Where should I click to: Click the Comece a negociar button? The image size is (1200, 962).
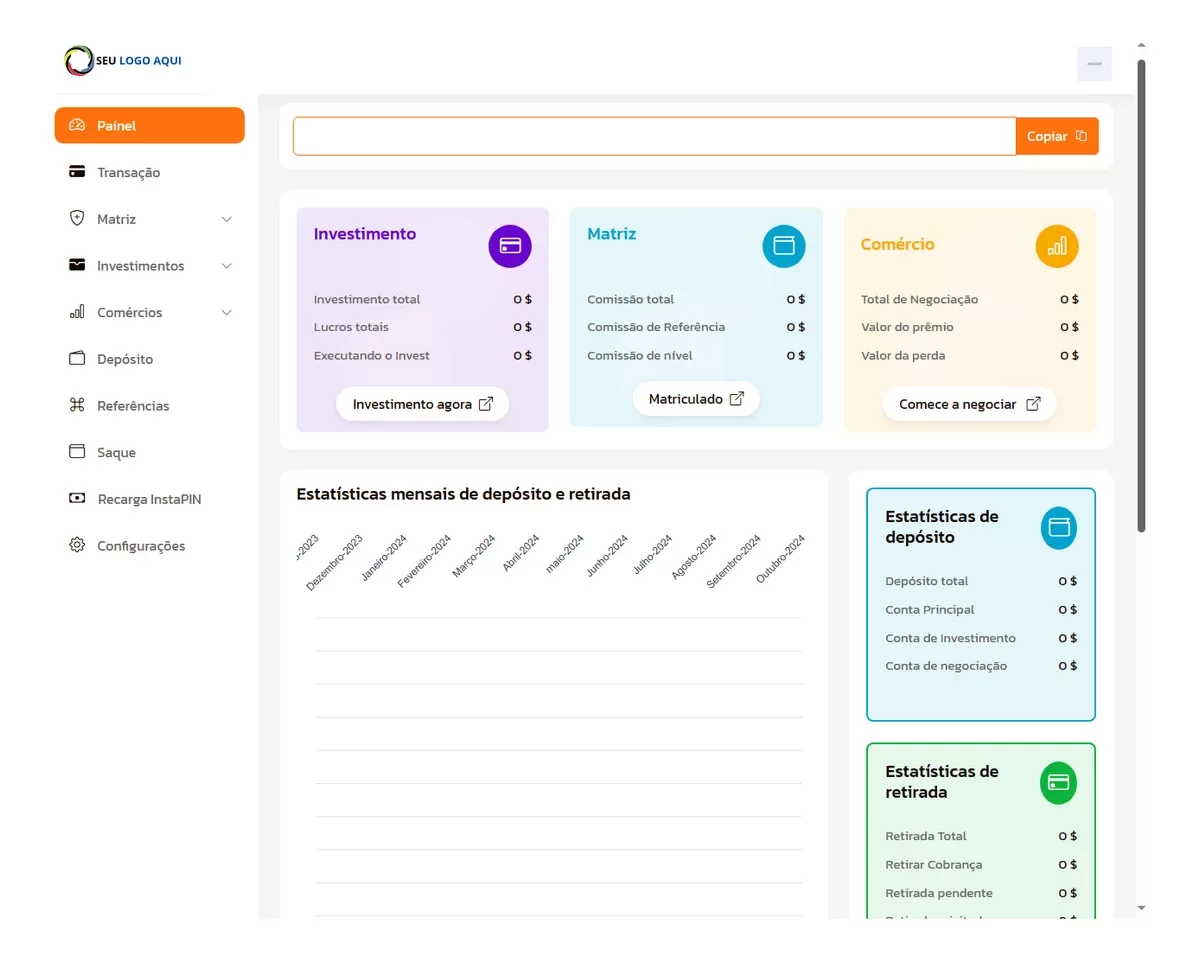(x=969, y=405)
